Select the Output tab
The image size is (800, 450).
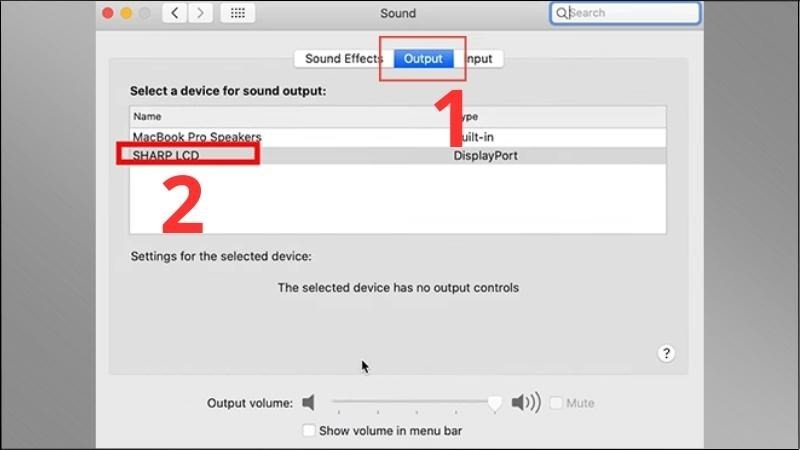click(423, 59)
